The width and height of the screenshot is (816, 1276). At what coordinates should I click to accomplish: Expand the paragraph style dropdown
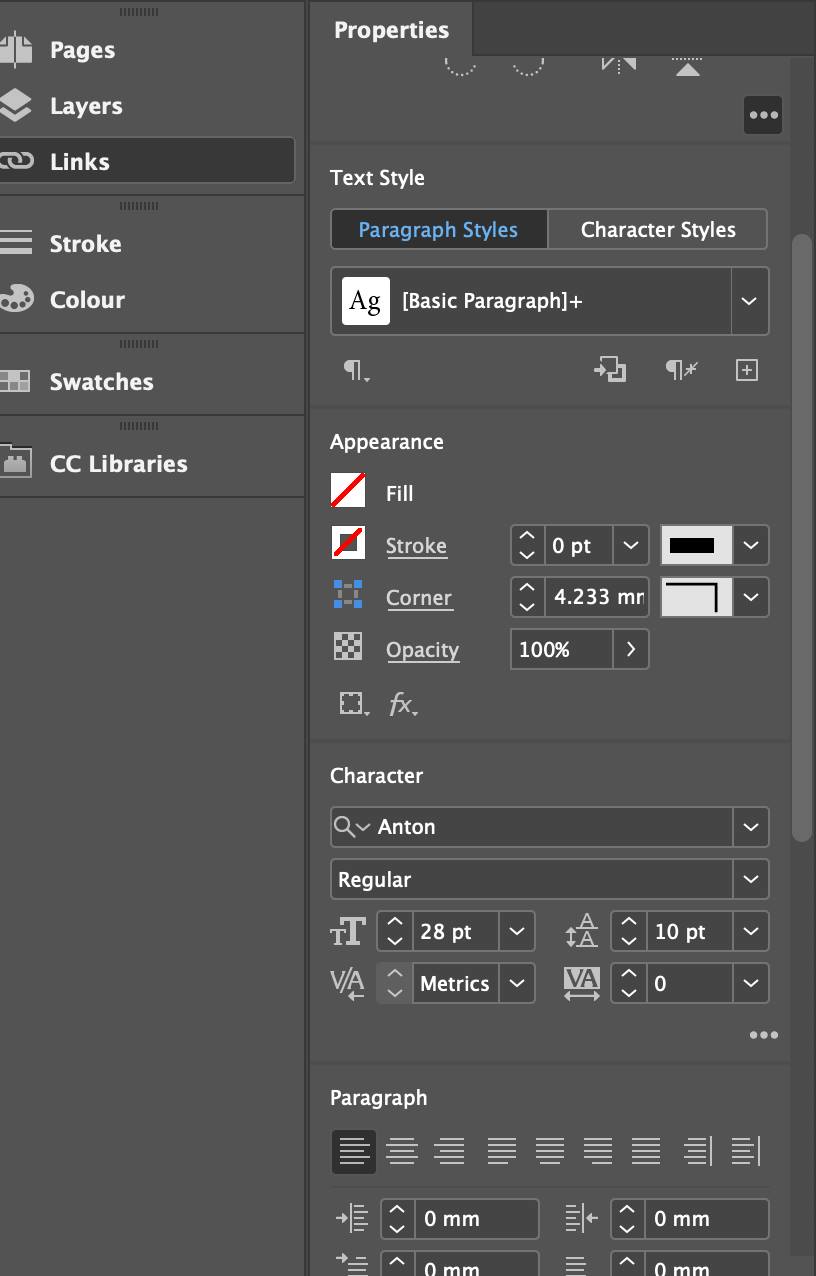[749, 301]
